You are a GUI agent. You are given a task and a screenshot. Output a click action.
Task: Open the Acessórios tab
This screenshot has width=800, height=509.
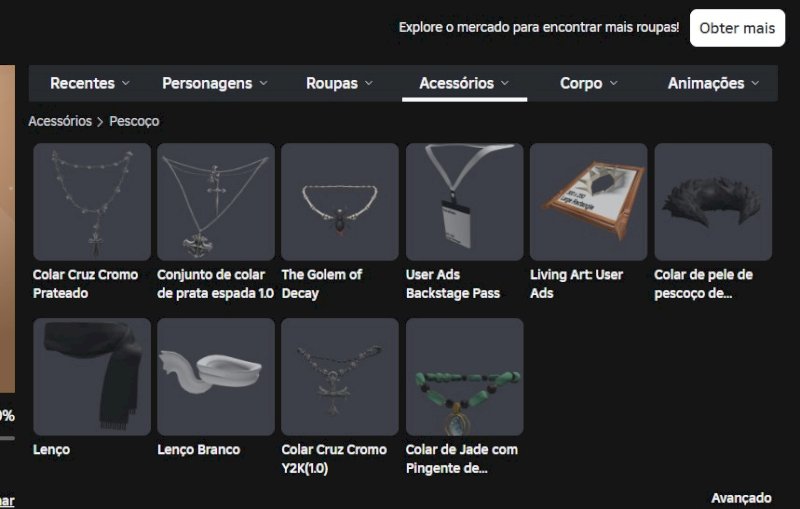tap(464, 83)
